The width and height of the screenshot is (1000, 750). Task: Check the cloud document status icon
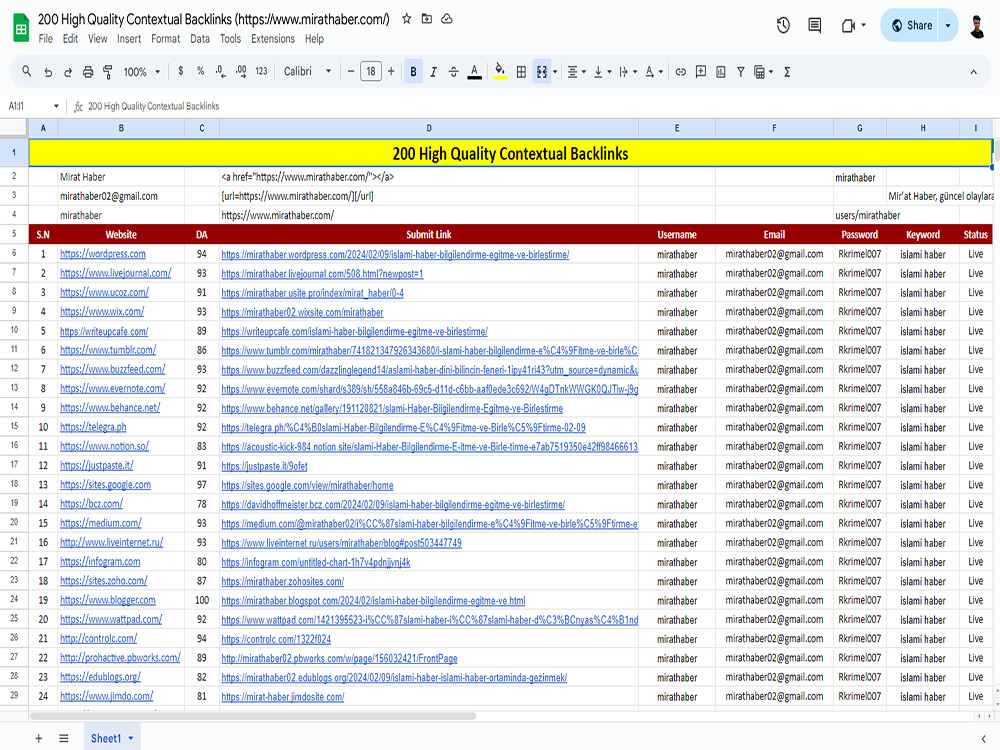447,18
